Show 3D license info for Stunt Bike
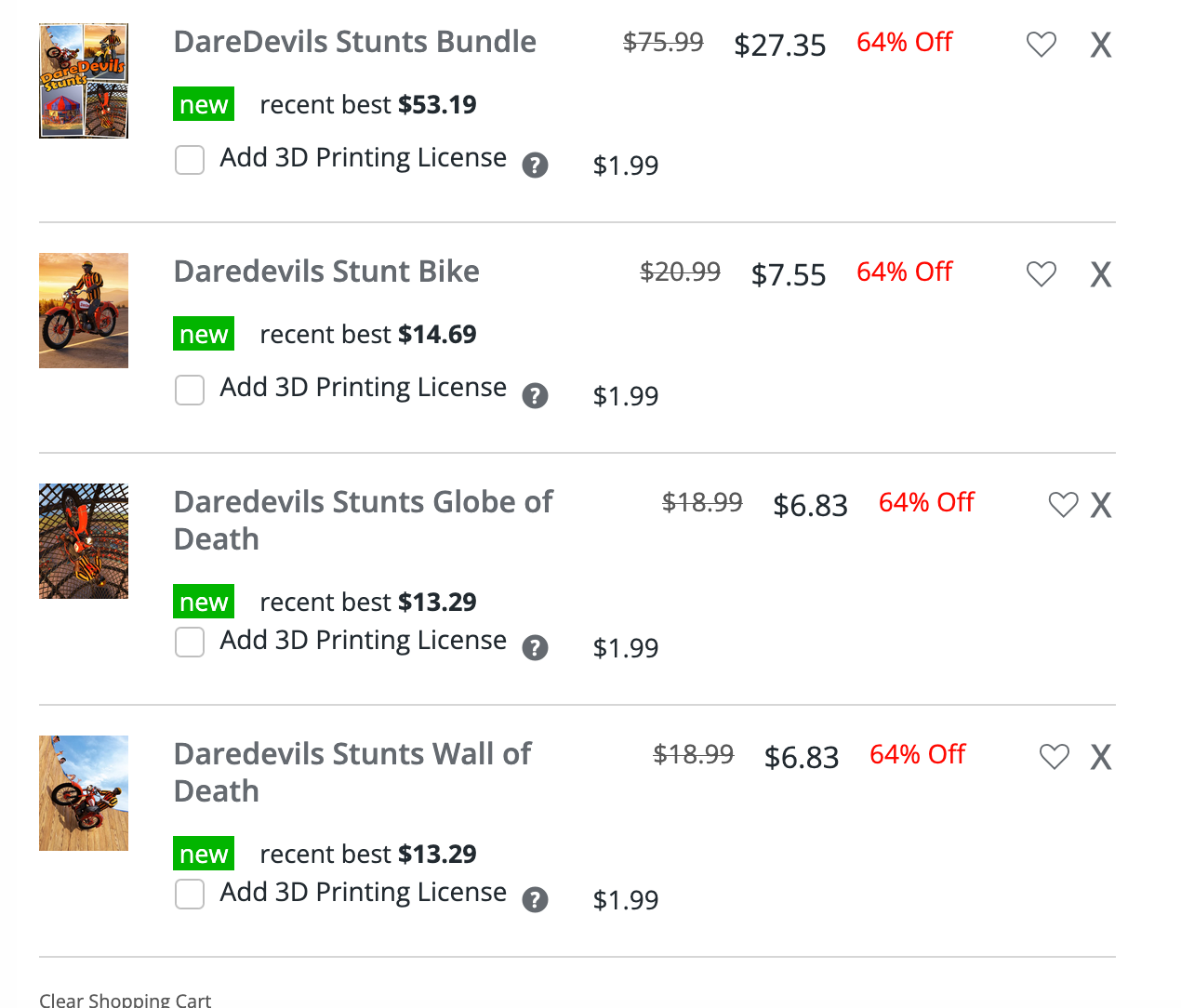This screenshot has width=1181, height=1008. [535, 396]
